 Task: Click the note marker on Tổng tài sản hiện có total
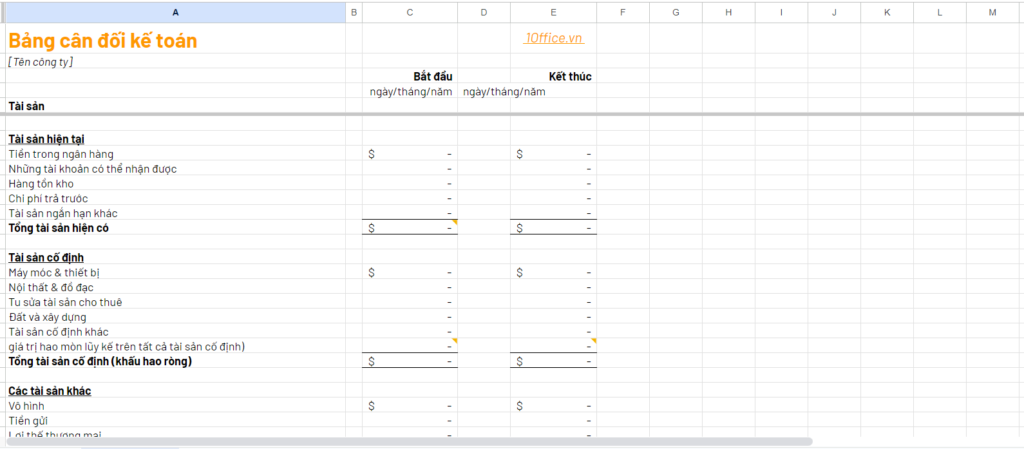pyautogui.click(x=455, y=223)
